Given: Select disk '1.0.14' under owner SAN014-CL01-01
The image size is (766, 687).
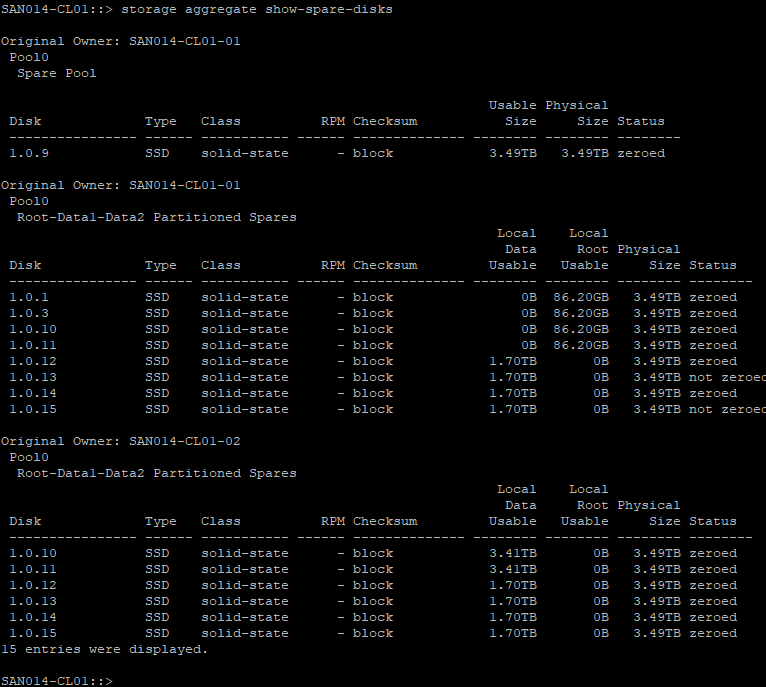Looking at the screenshot, I should pyautogui.click(x=33, y=393).
